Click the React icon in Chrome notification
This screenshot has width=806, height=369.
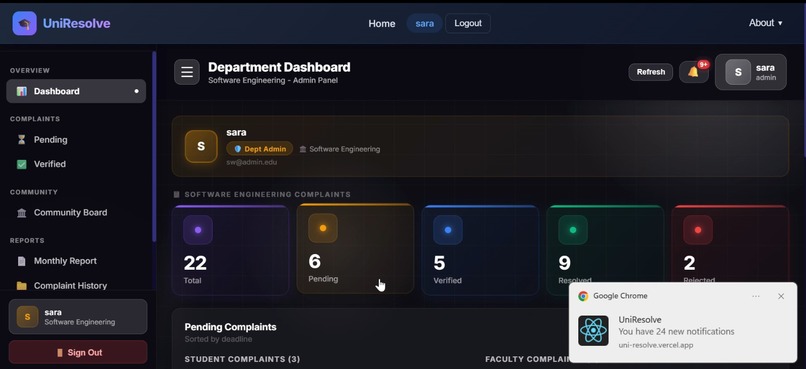[x=593, y=331]
